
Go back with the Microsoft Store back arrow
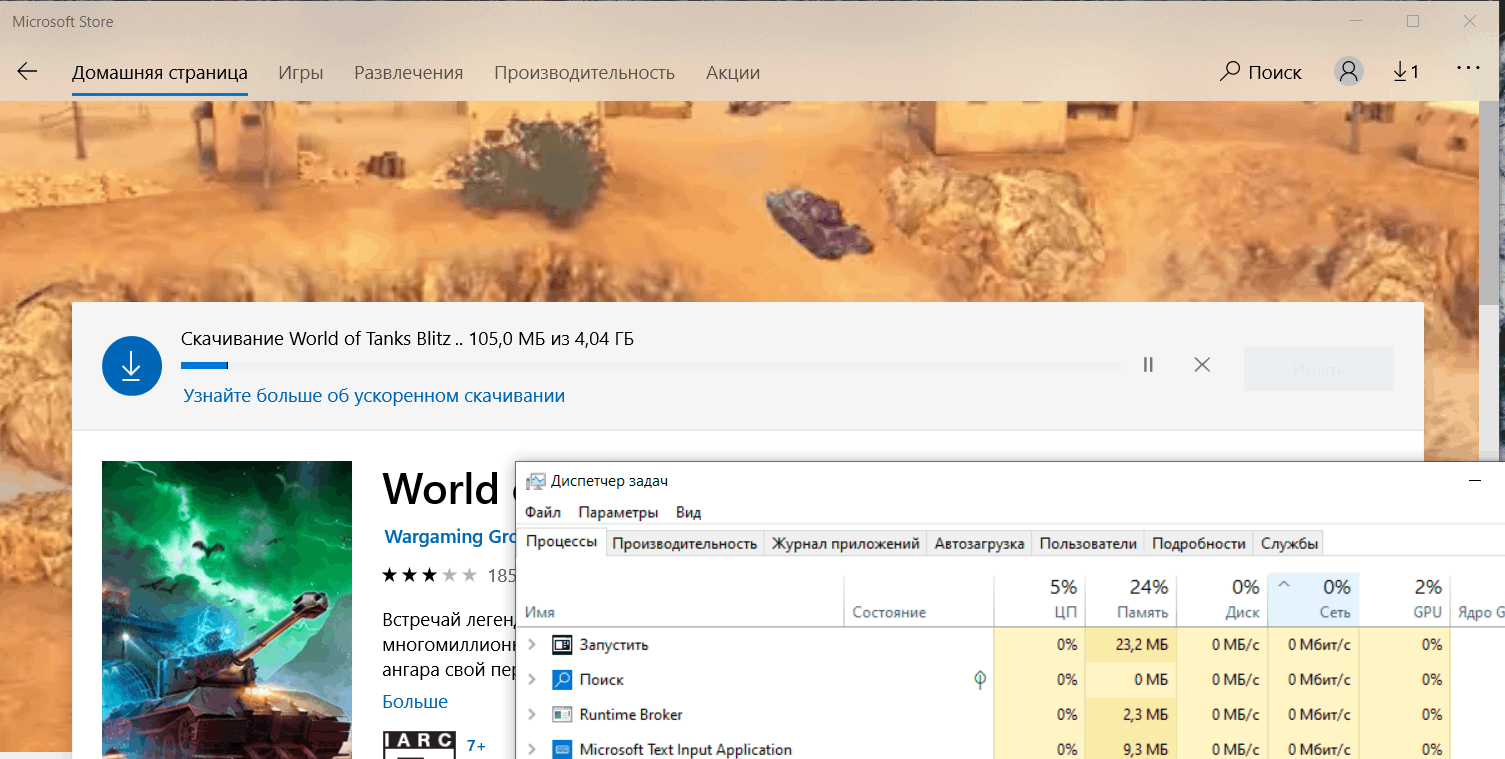[x=27, y=71]
